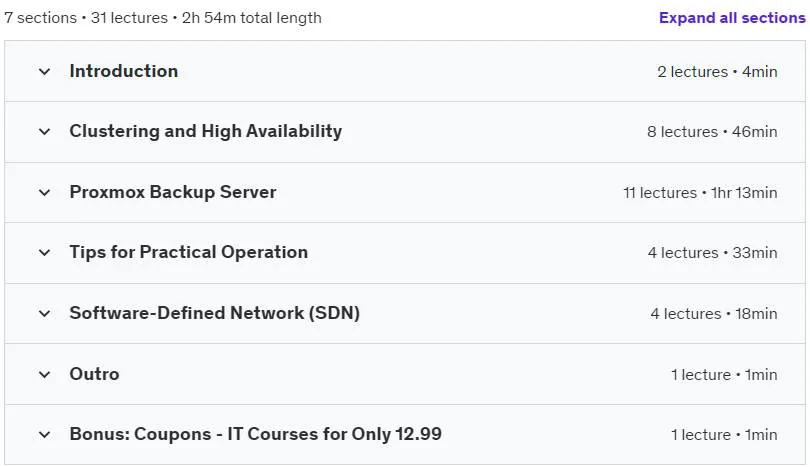810x467 pixels.
Task: Select Bonus: Coupons - IT Courses heading
Action: click(256, 434)
